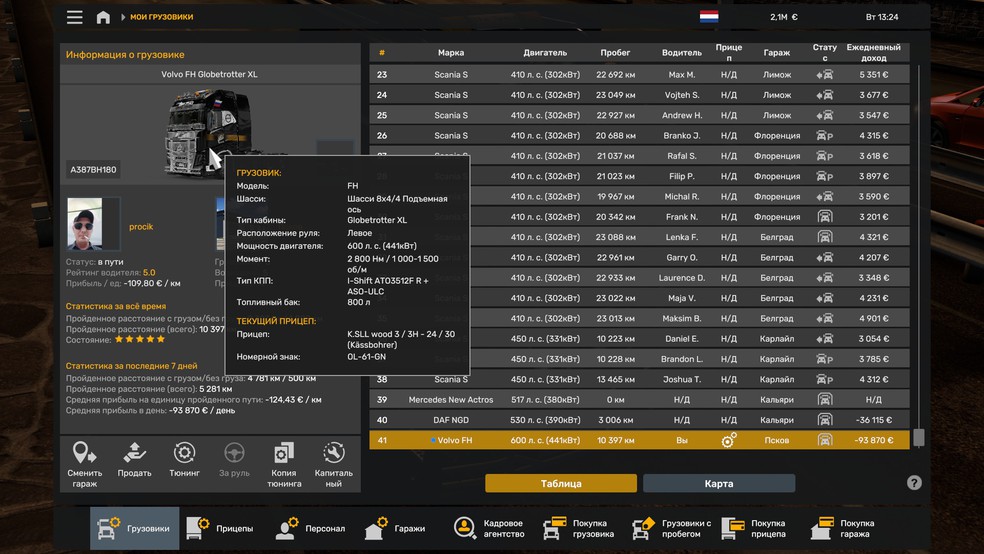Select highlighted row 41 Volvo FH
Image resolution: width=984 pixels, height=554 pixels.
click(x=639, y=440)
